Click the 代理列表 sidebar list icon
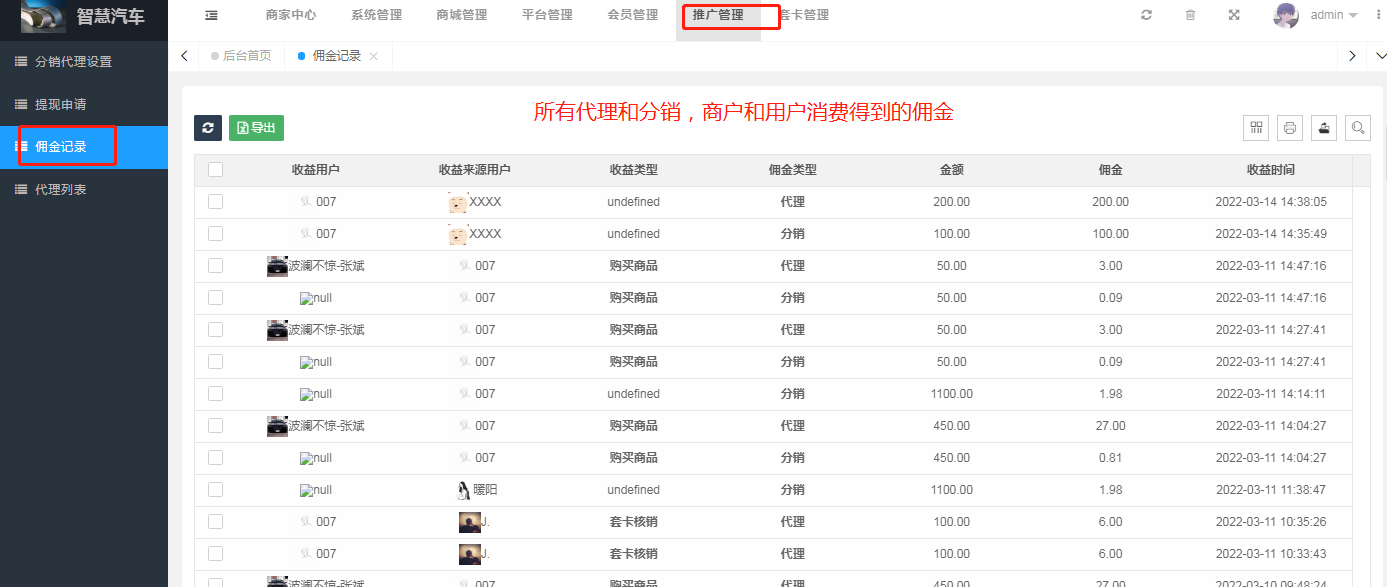Viewport: 1387px width, 587px height. point(20,189)
